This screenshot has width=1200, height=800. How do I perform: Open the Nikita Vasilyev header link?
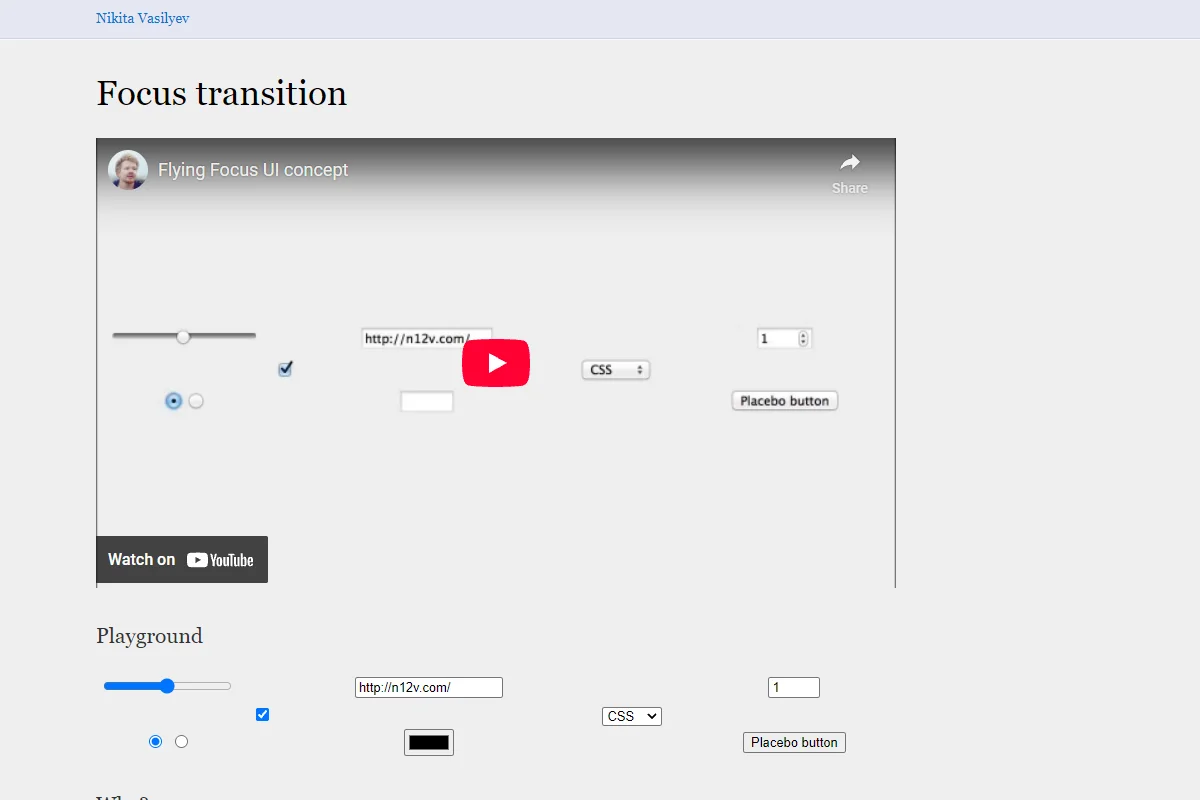[x=143, y=18]
